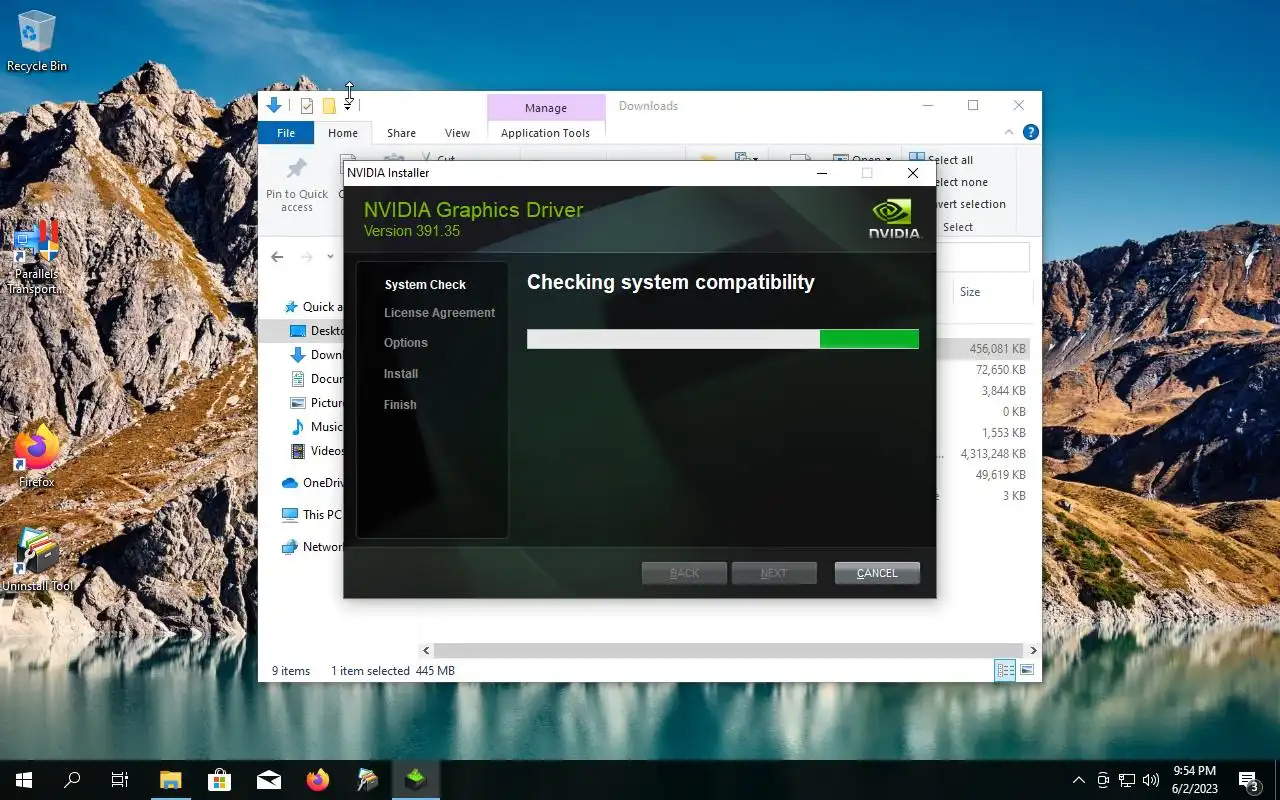Switch Explorer to large icons view
This screenshot has height=800, width=1280.
coord(1027,670)
